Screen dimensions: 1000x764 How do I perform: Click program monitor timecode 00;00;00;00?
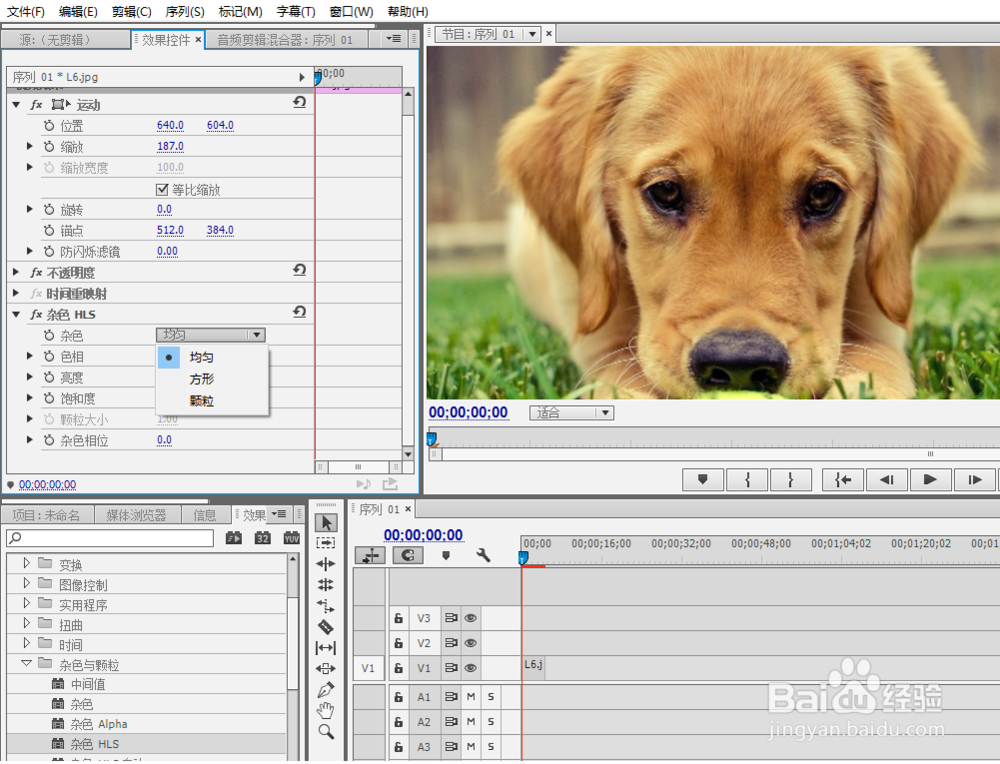pos(468,412)
